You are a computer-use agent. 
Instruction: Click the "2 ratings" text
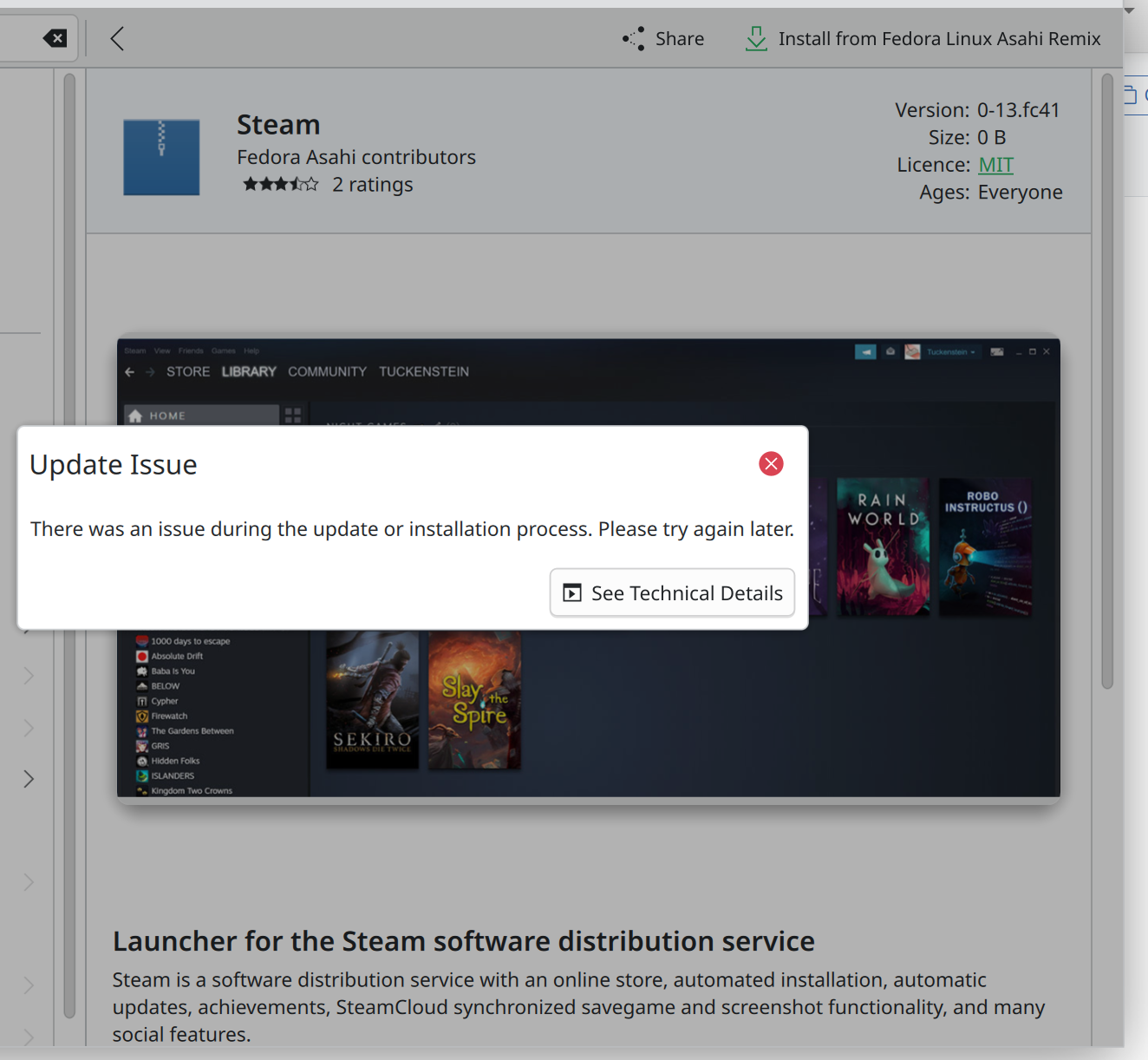point(373,185)
